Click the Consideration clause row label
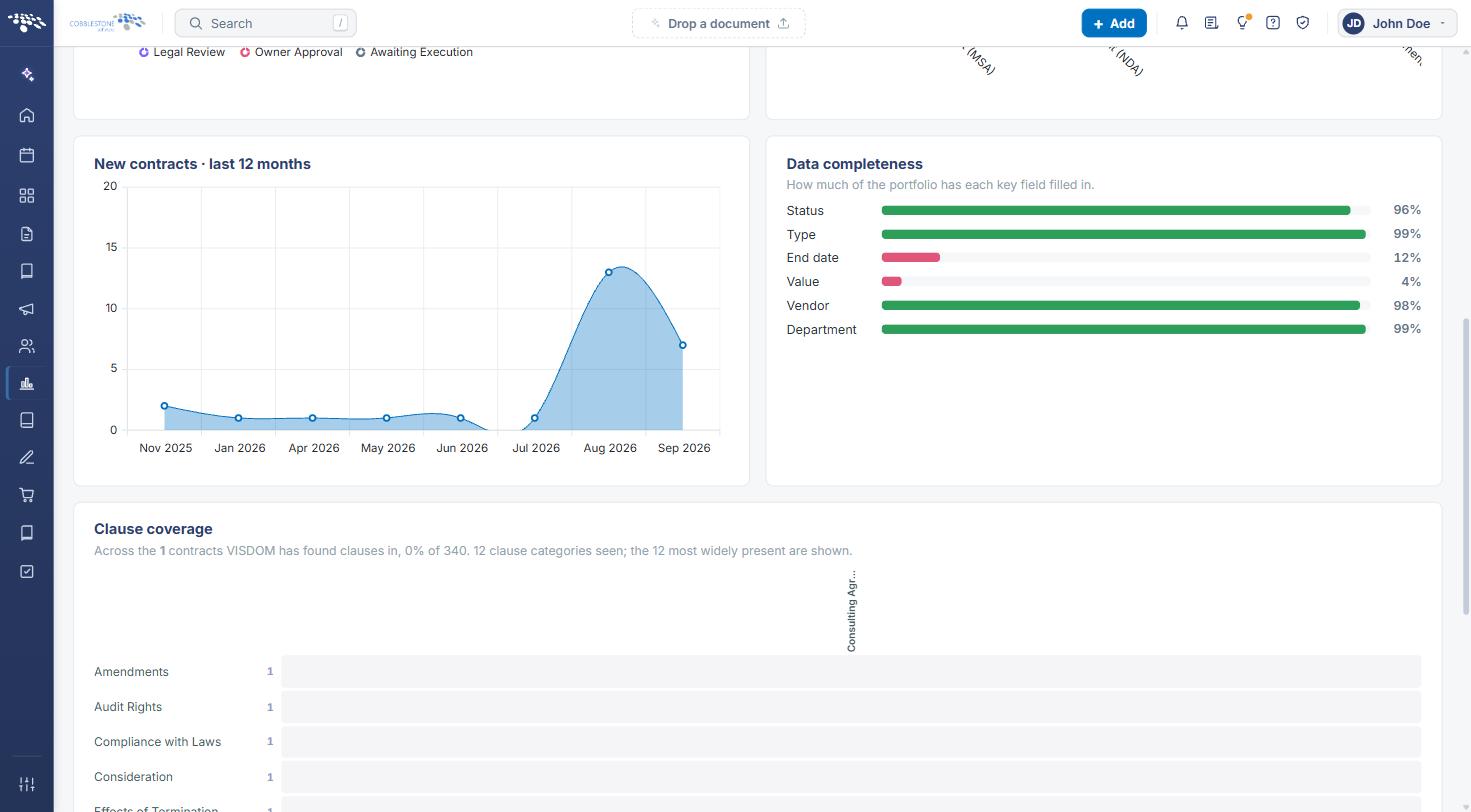 [133, 777]
